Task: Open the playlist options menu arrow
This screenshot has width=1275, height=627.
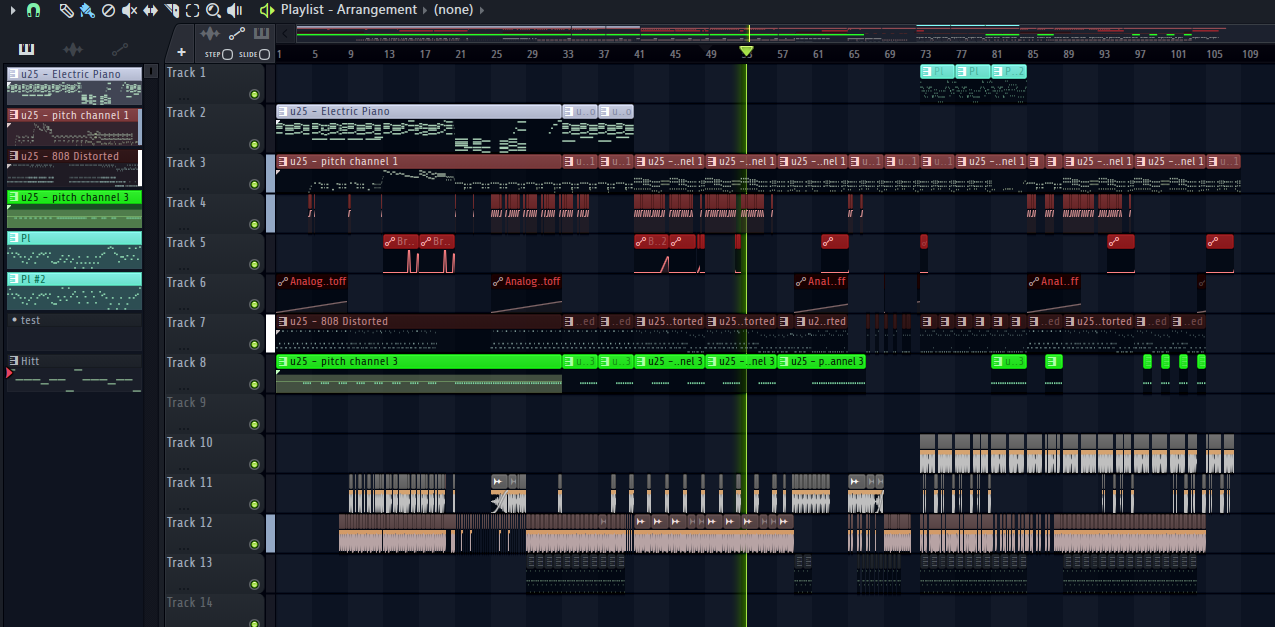Action: click(12, 10)
